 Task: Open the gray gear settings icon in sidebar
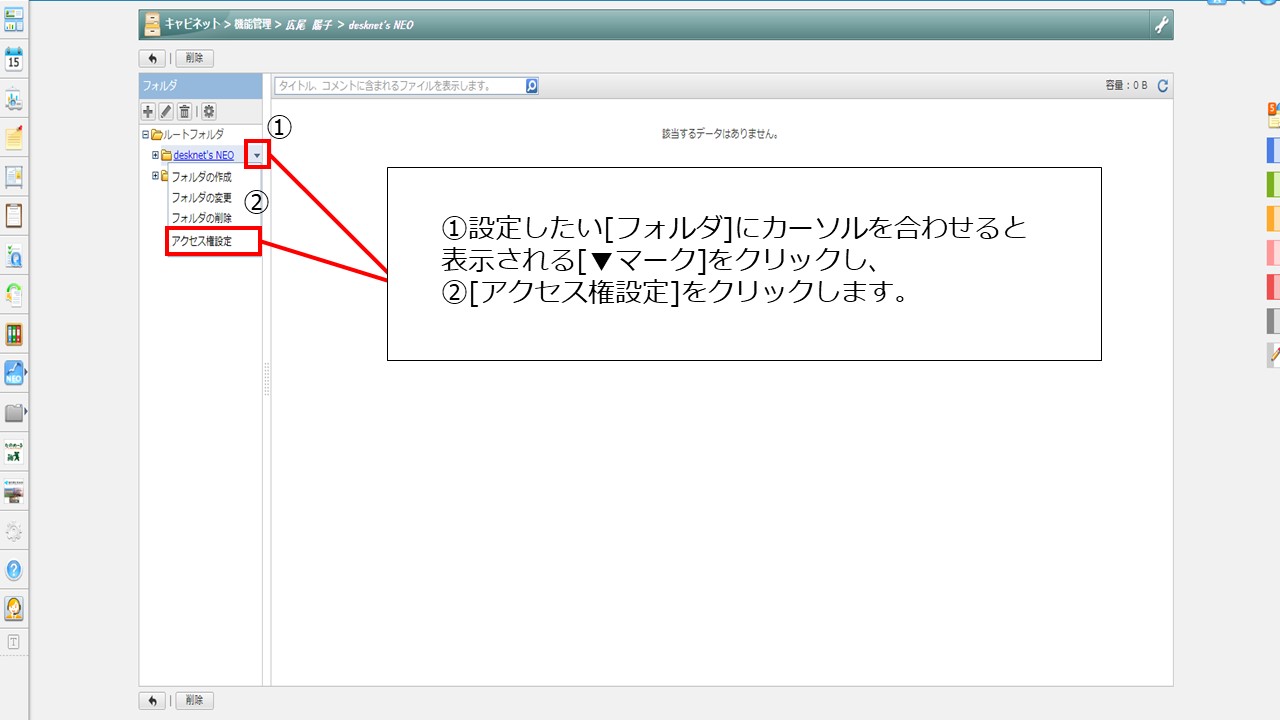pos(14,531)
